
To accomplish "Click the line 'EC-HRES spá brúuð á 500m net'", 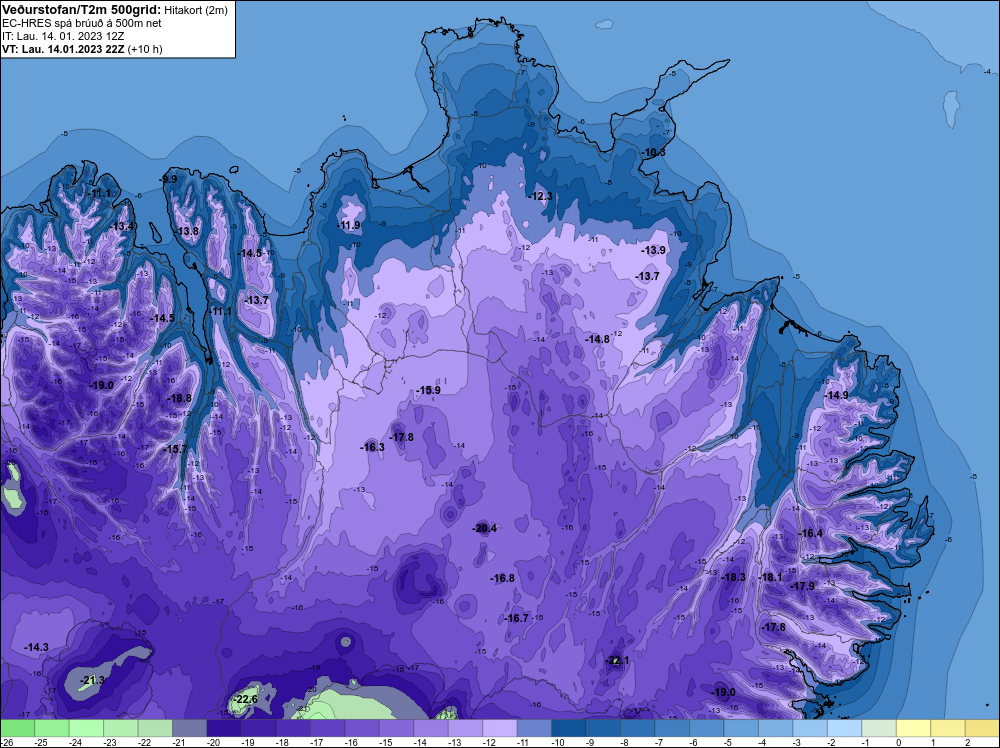I will [x=82, y=23].
